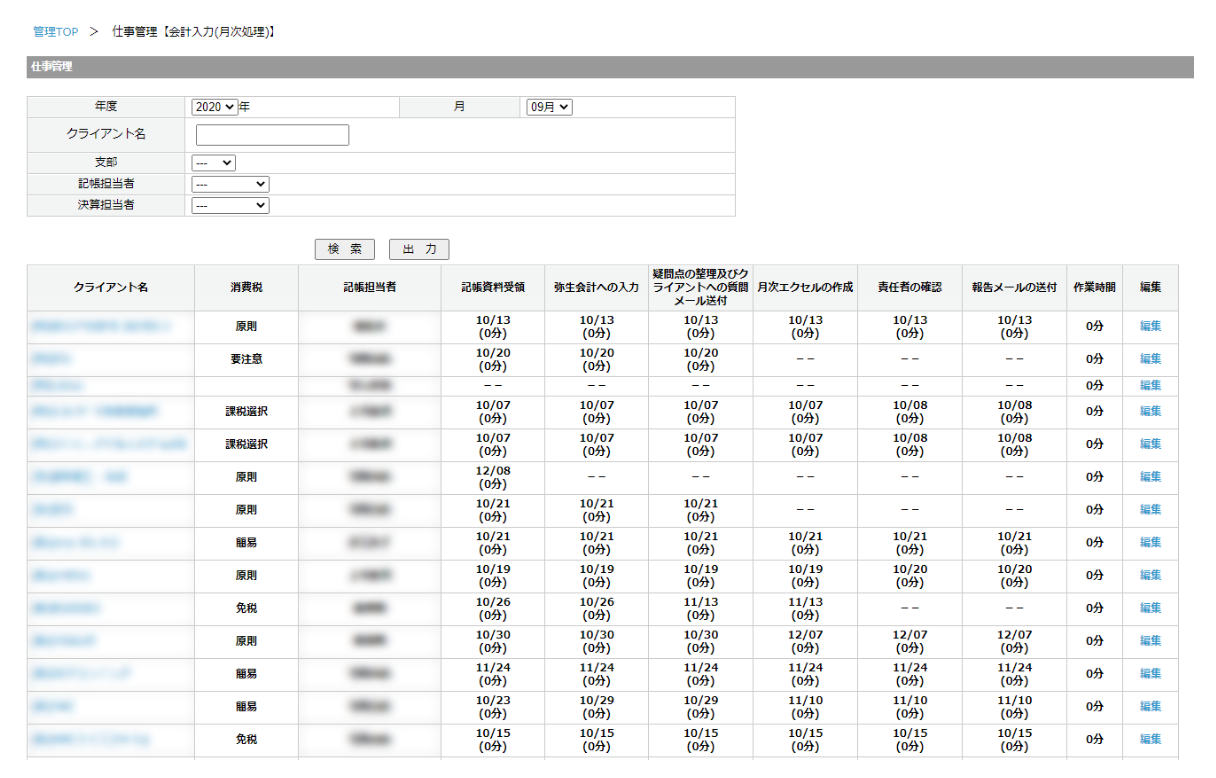Open the 年度 year dropdown showing 2020
Viewport: 1216px width, 778px height.
[x=214, y=107]
